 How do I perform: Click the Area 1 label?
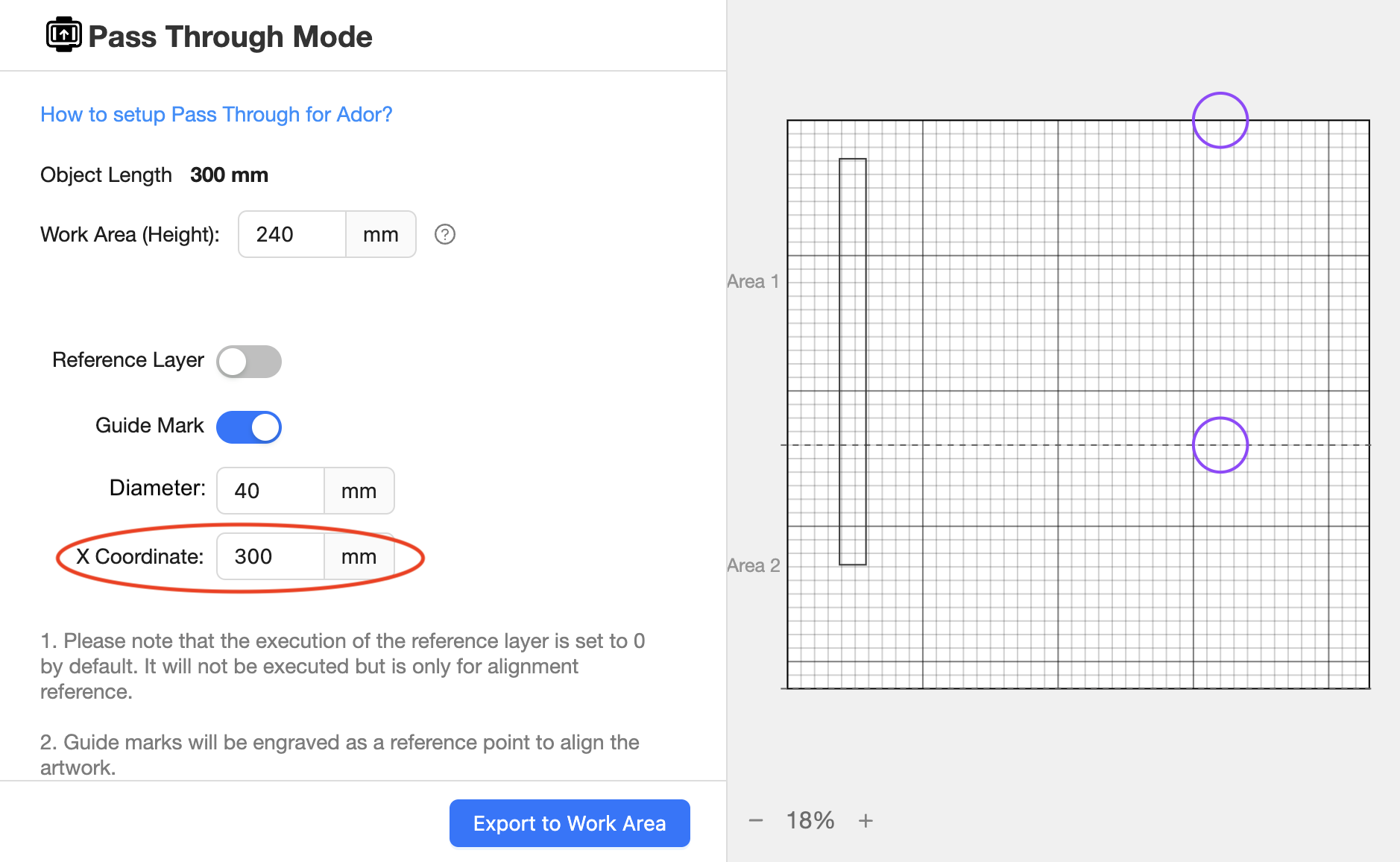pos(753,281)
